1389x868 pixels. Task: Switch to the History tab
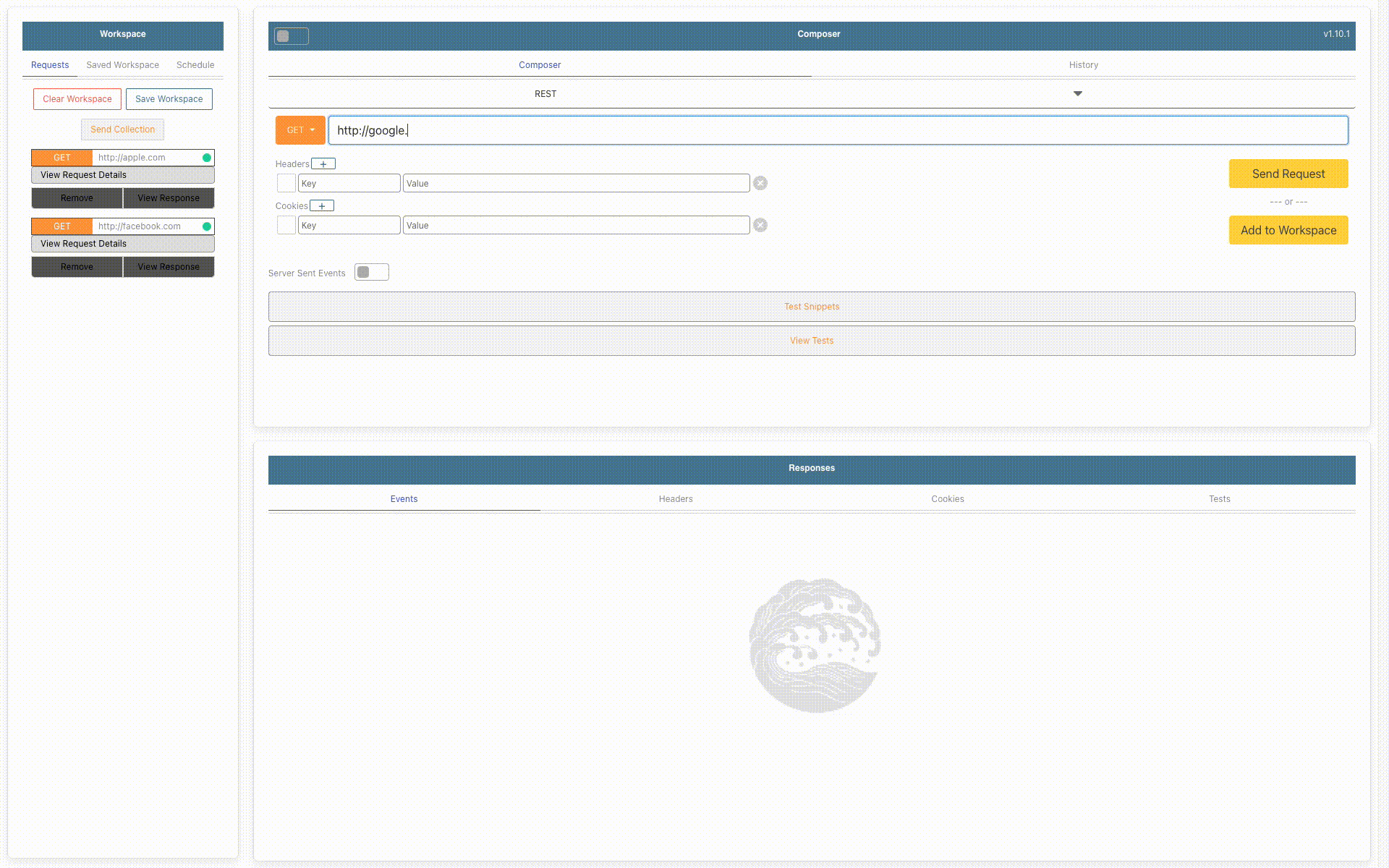[x=1083, y=65]
